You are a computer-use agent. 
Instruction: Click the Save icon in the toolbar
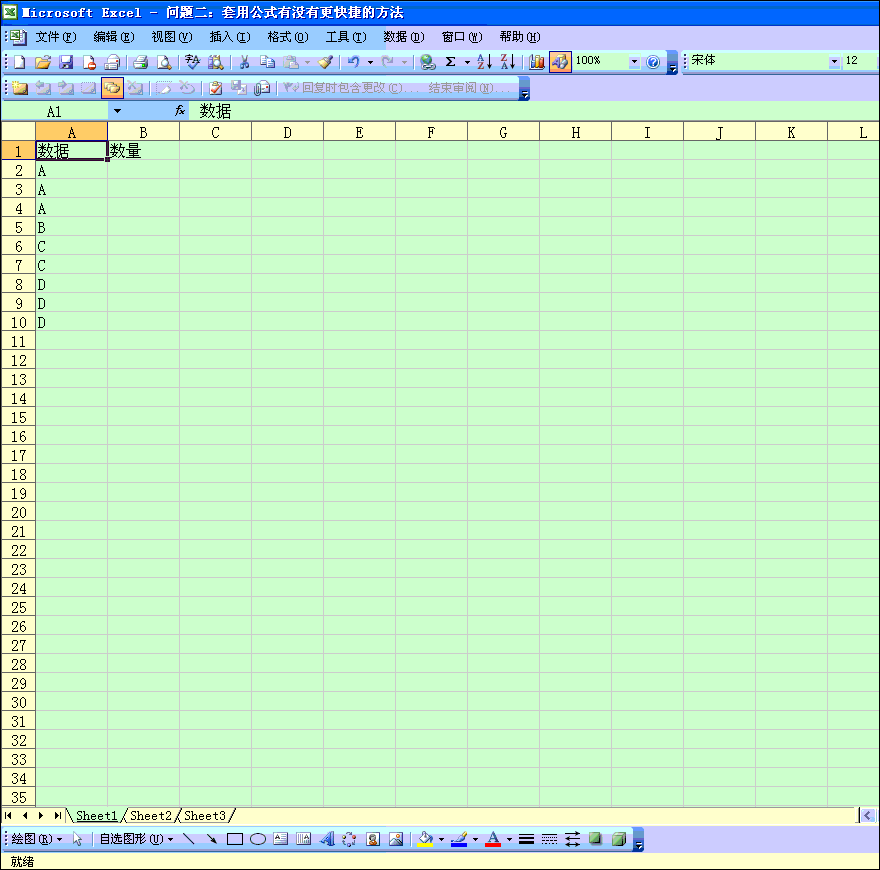pos(66,62)
